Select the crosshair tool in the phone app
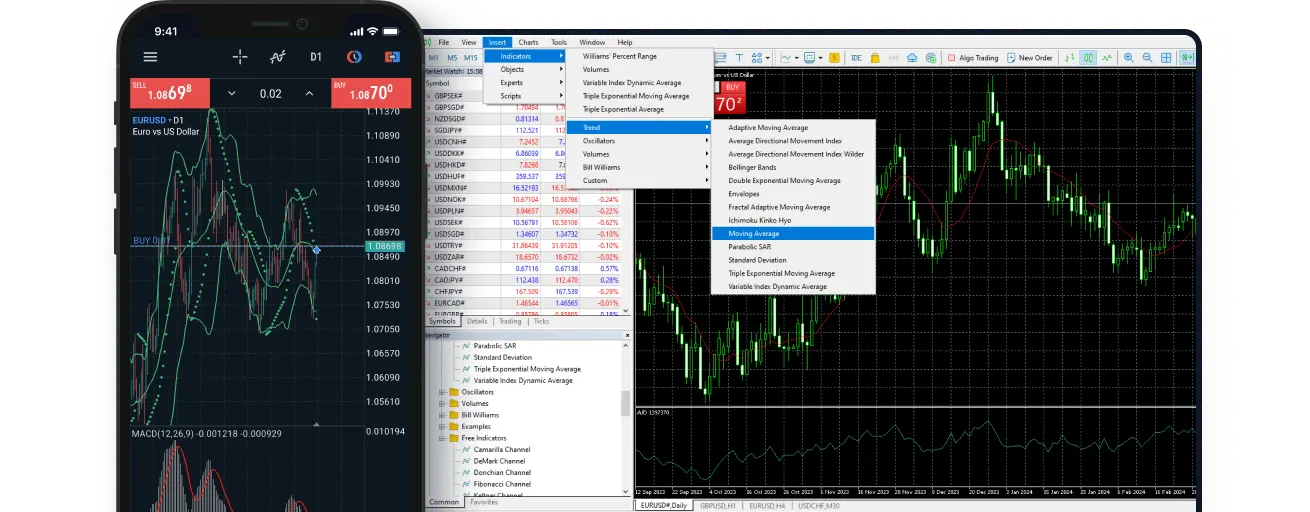The width and height of the screenshot is (1310, 512). click(x=240, y=57)
